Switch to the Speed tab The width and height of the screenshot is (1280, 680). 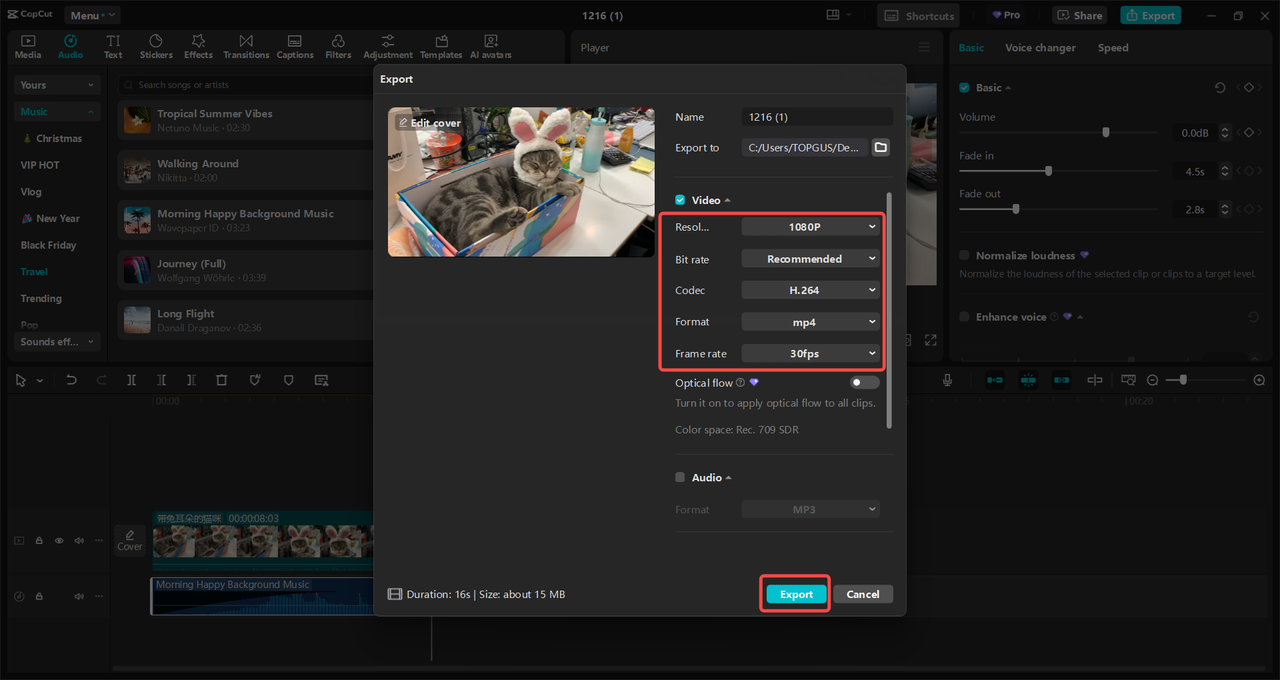[1113, 48]
